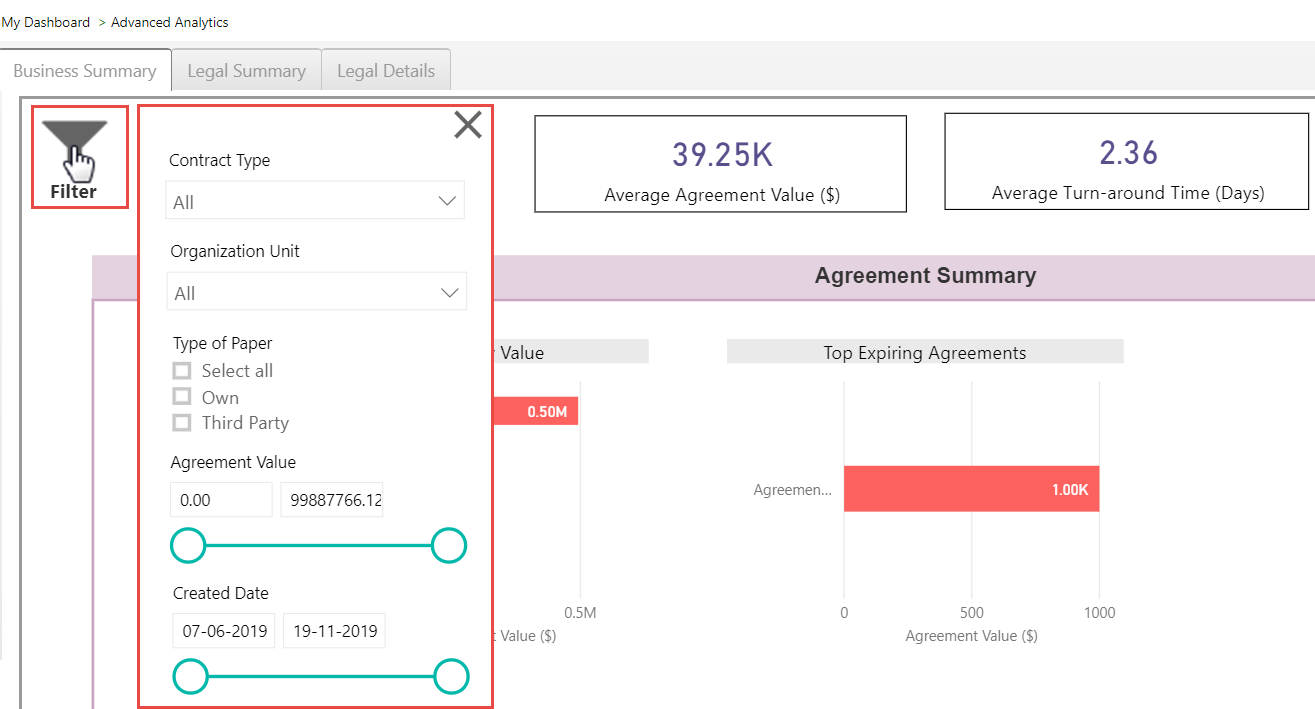Click right handle of Created Date slider
The width and height of the screenshot is (1315, 709).
pos(451,677)
